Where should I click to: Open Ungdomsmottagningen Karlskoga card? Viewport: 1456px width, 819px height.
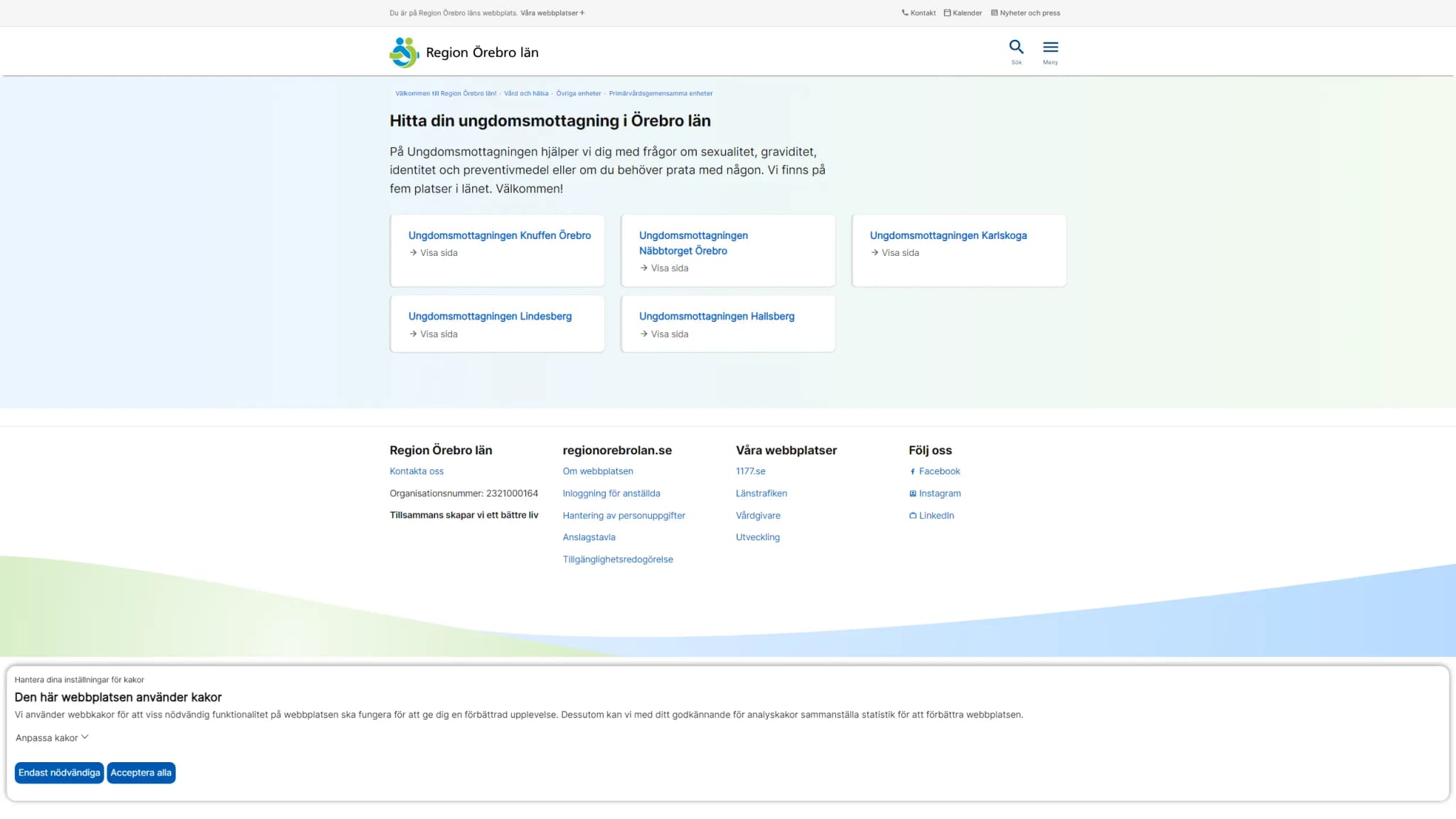coord(958,250)
